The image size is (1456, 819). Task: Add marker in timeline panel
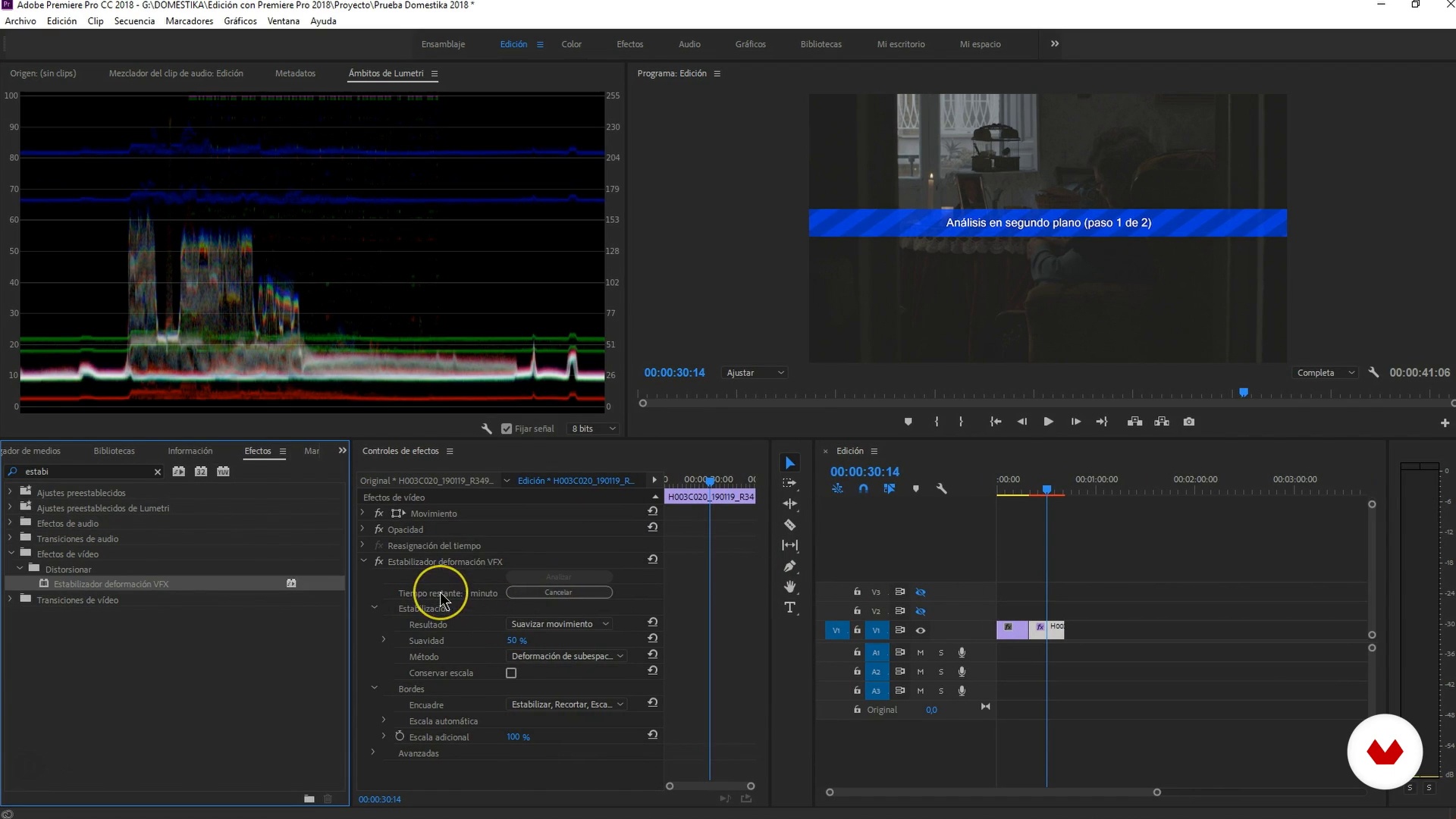point(915,489)
